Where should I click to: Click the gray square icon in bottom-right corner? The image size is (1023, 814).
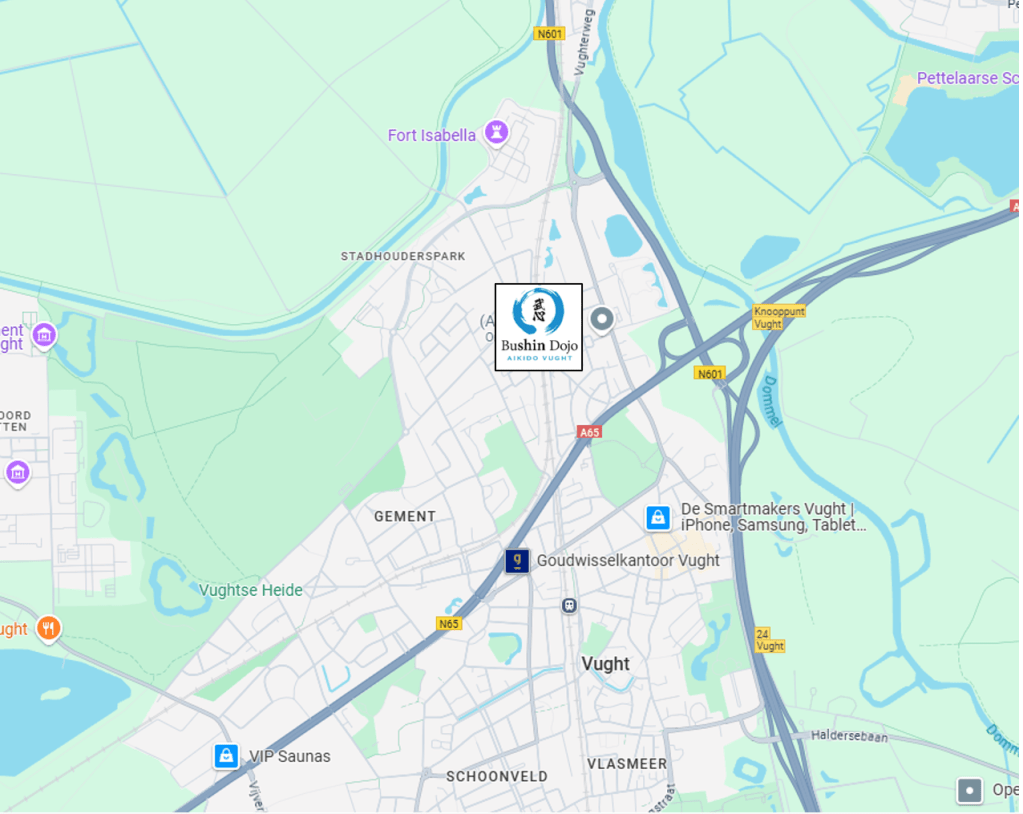[970, 791]
